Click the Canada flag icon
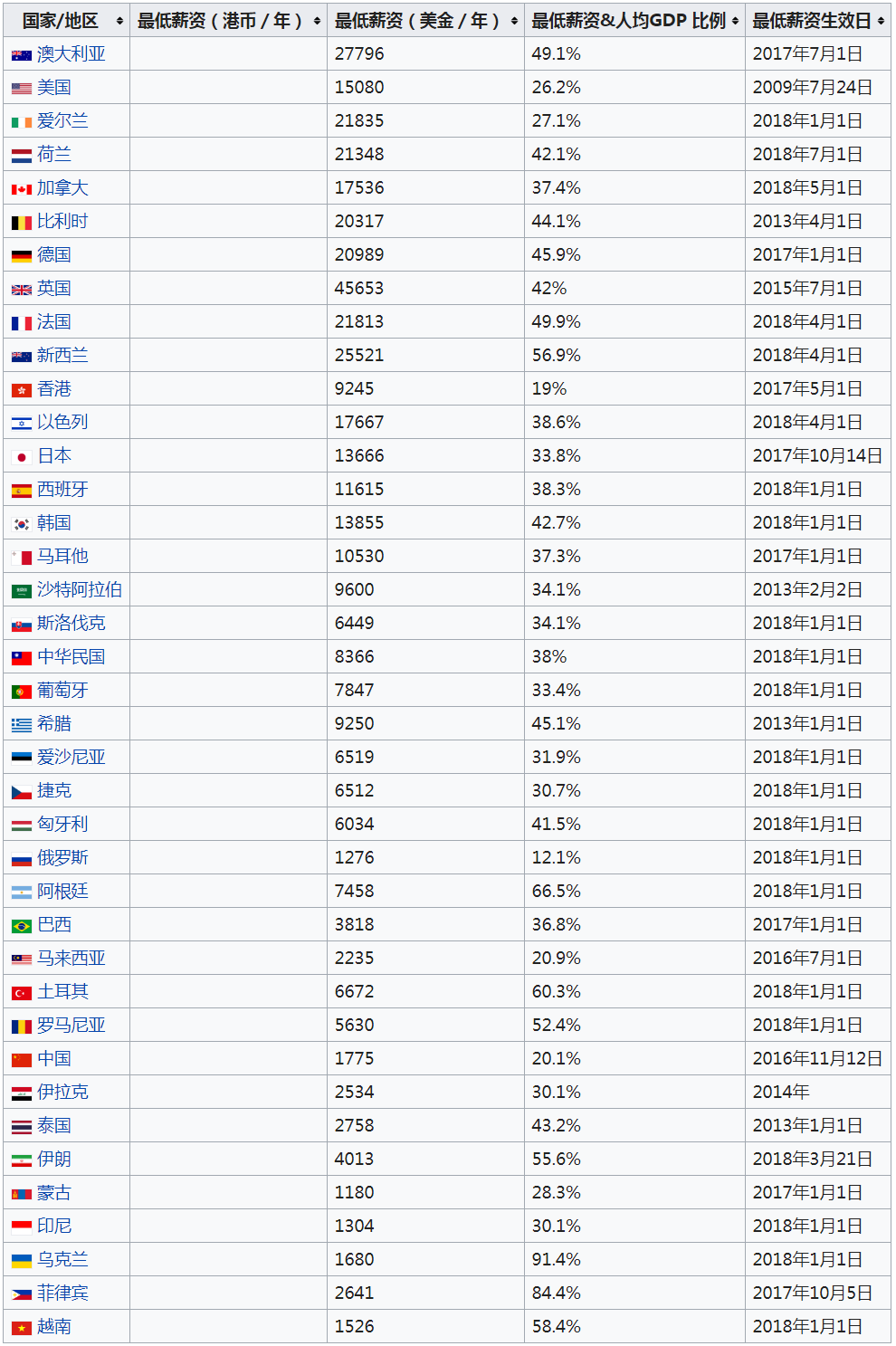Viewport: 896px width, 1346px height. pyautogui.click(x=22, y=189)
